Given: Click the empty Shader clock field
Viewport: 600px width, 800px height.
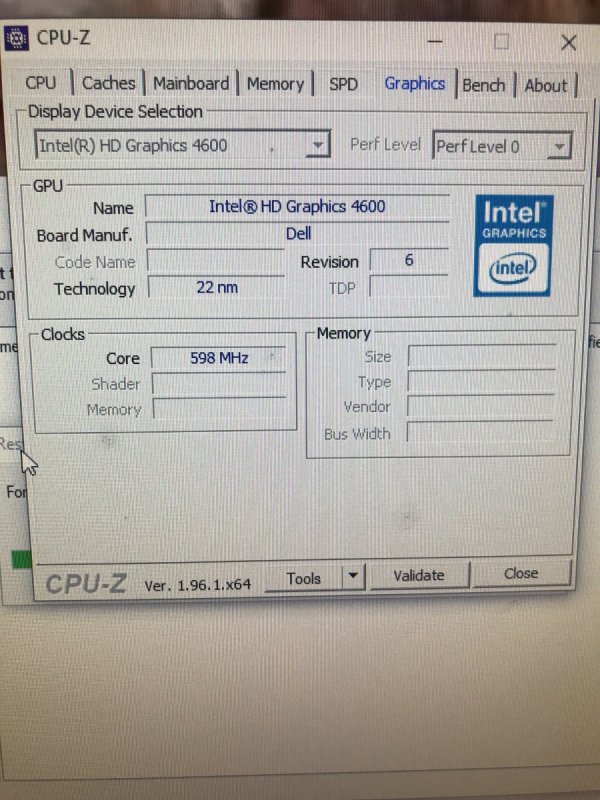Looking at the screenshot, I should click(x=219, y=384).
